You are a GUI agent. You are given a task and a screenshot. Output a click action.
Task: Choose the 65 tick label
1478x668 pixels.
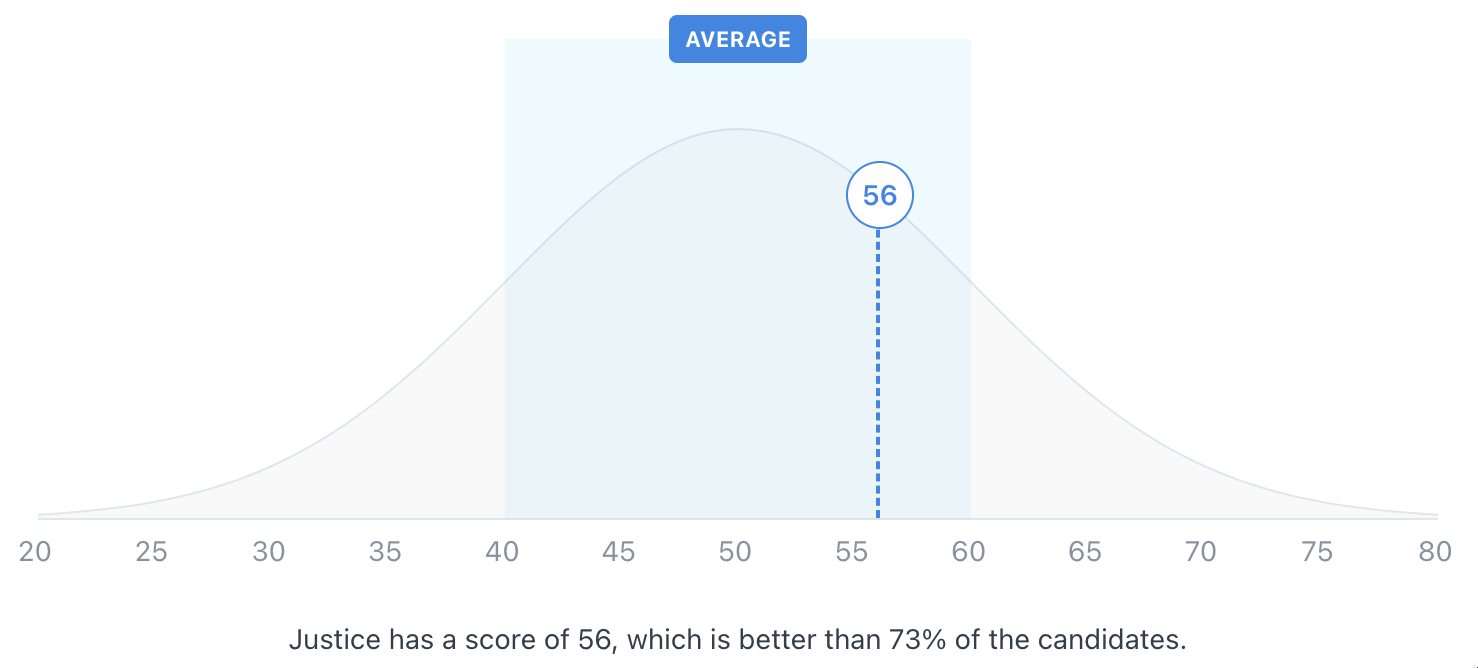click(x=1085, y=552)
